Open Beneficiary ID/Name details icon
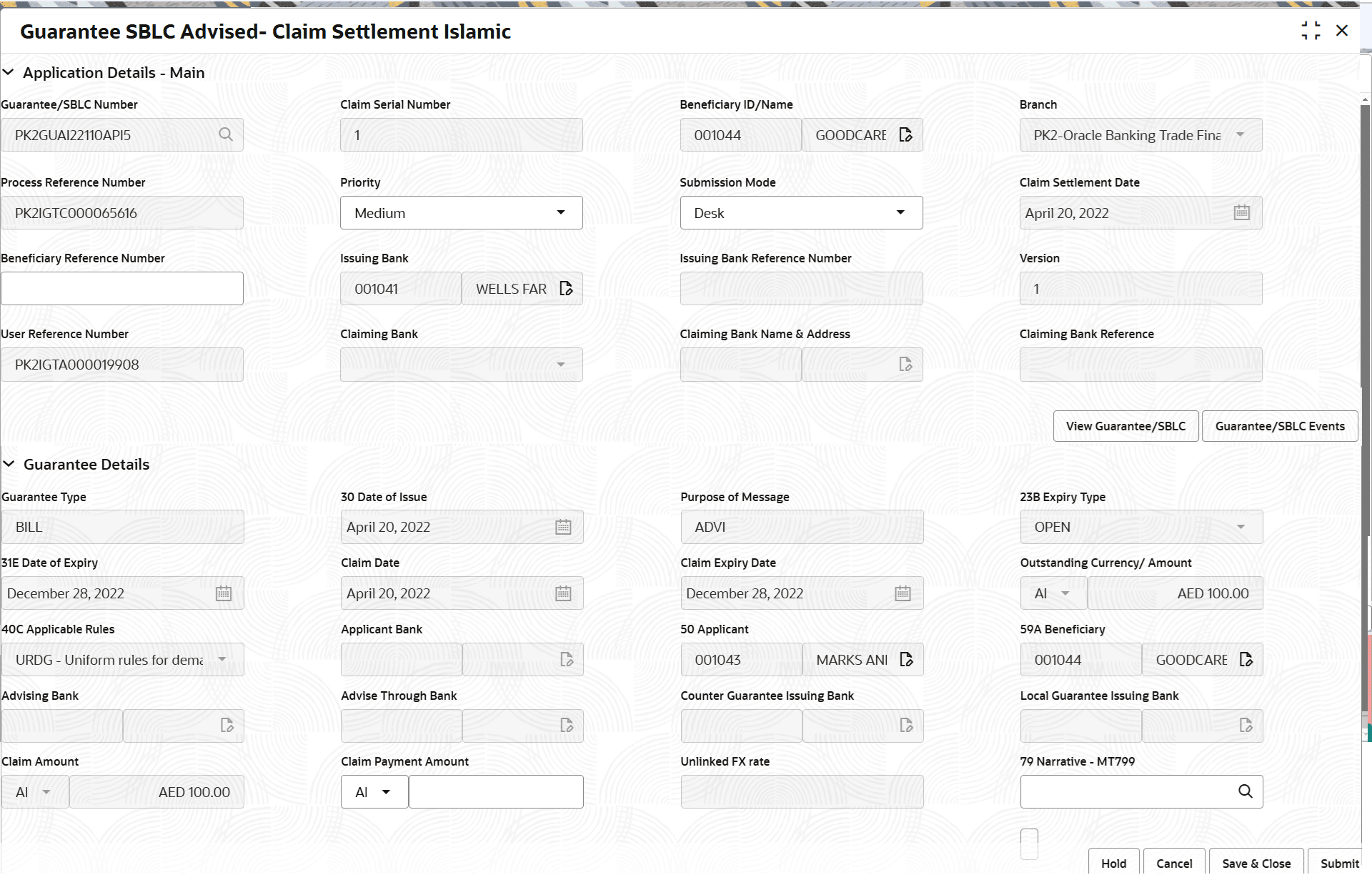1372x875 pixels. [905, 135]
